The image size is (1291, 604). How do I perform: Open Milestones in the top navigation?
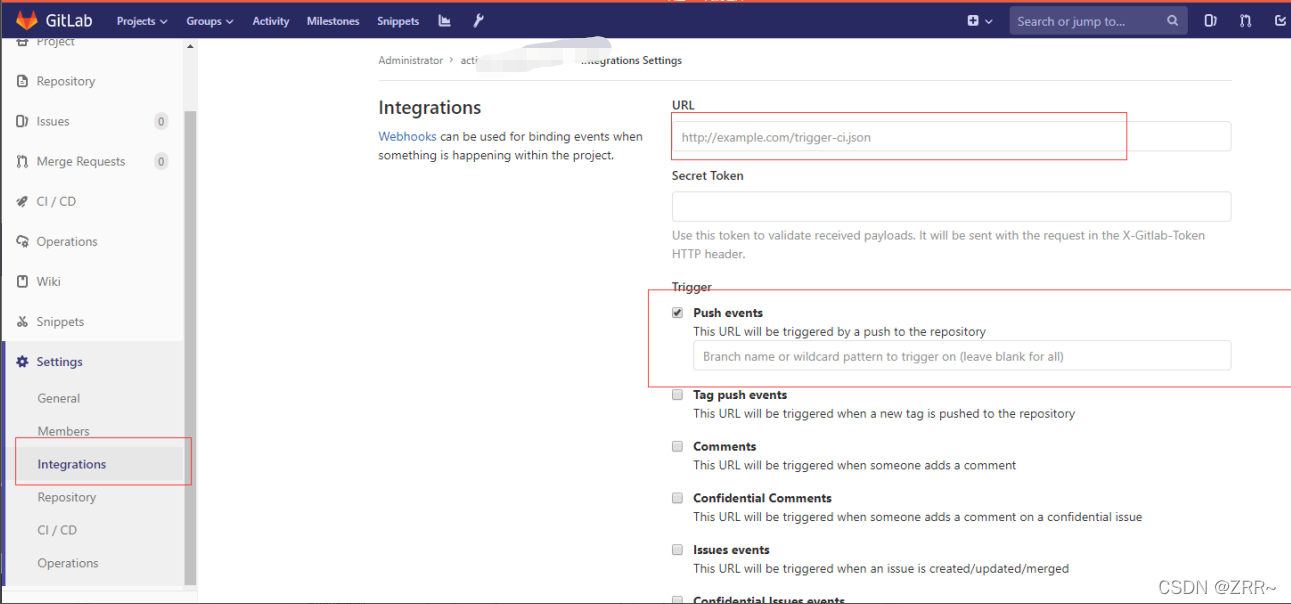point(333,21)
